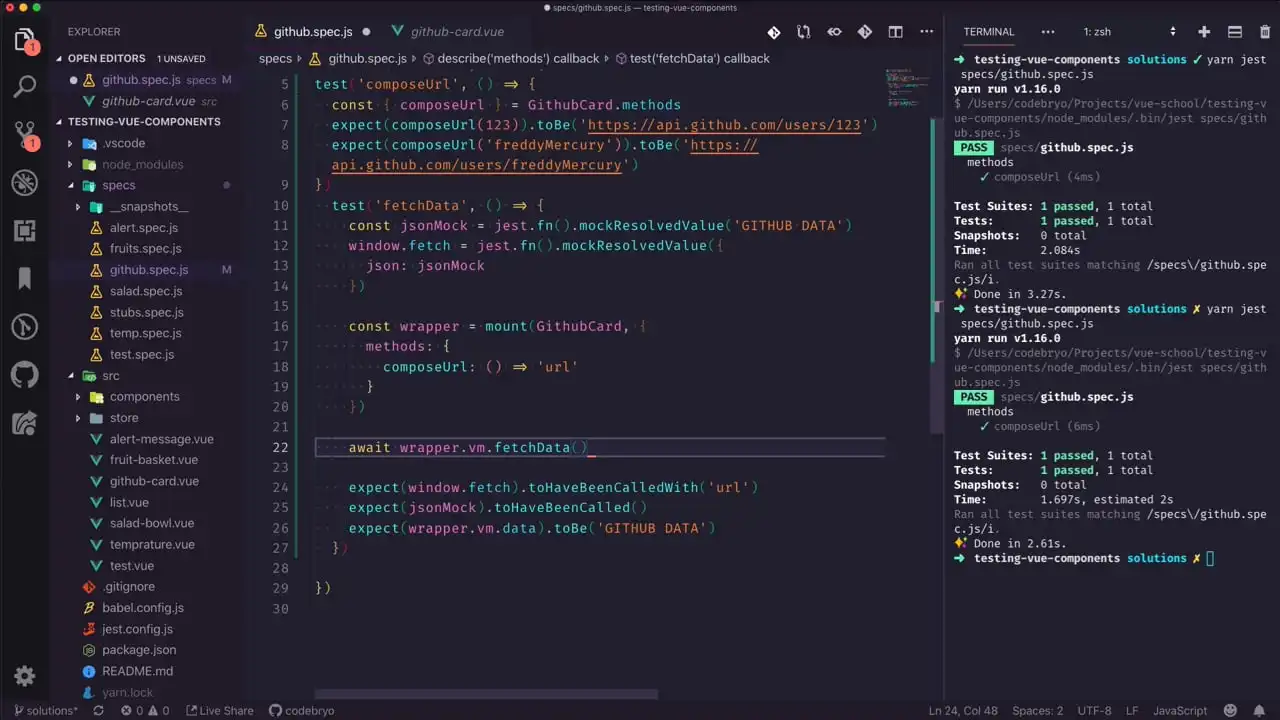This screenshot has width=1280, height=720.
Task: Click the eye-arrow file history icon
Action: (x=834, y=32)
